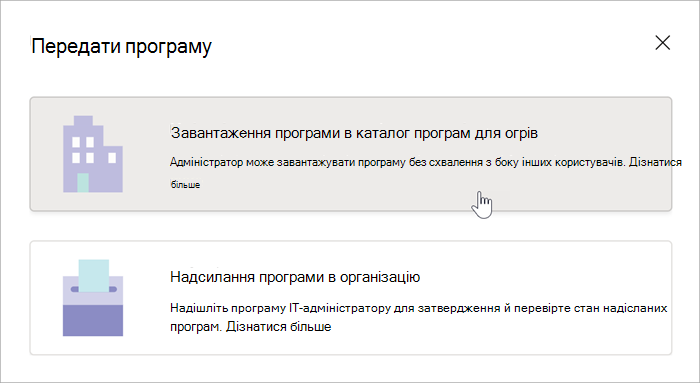Close the Передати програму dialog
This screenshot has height=383, width=700.
[662, 43]
